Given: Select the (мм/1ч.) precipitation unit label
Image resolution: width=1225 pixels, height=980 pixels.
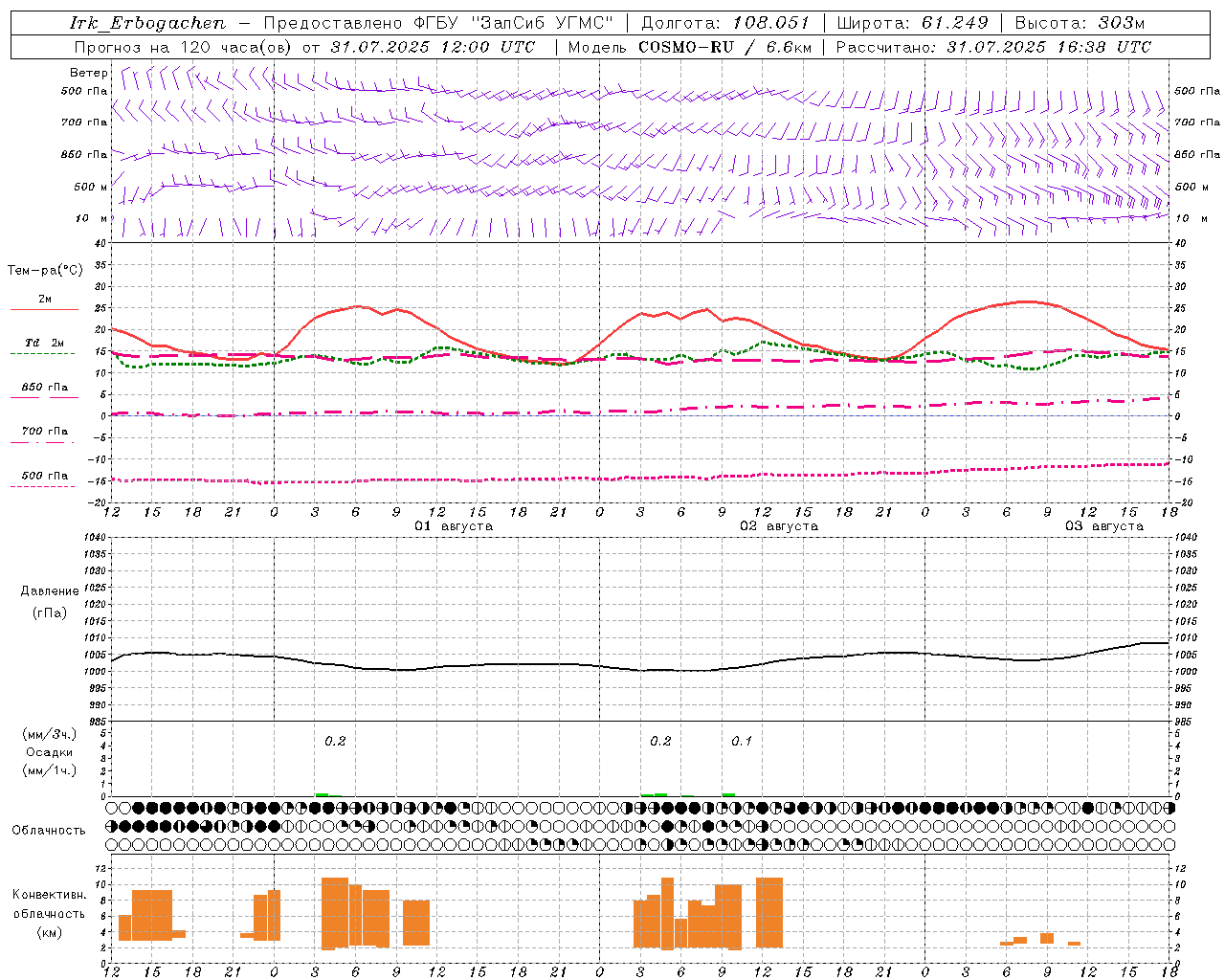Looking at the screenshot, I should pos(50,770).
